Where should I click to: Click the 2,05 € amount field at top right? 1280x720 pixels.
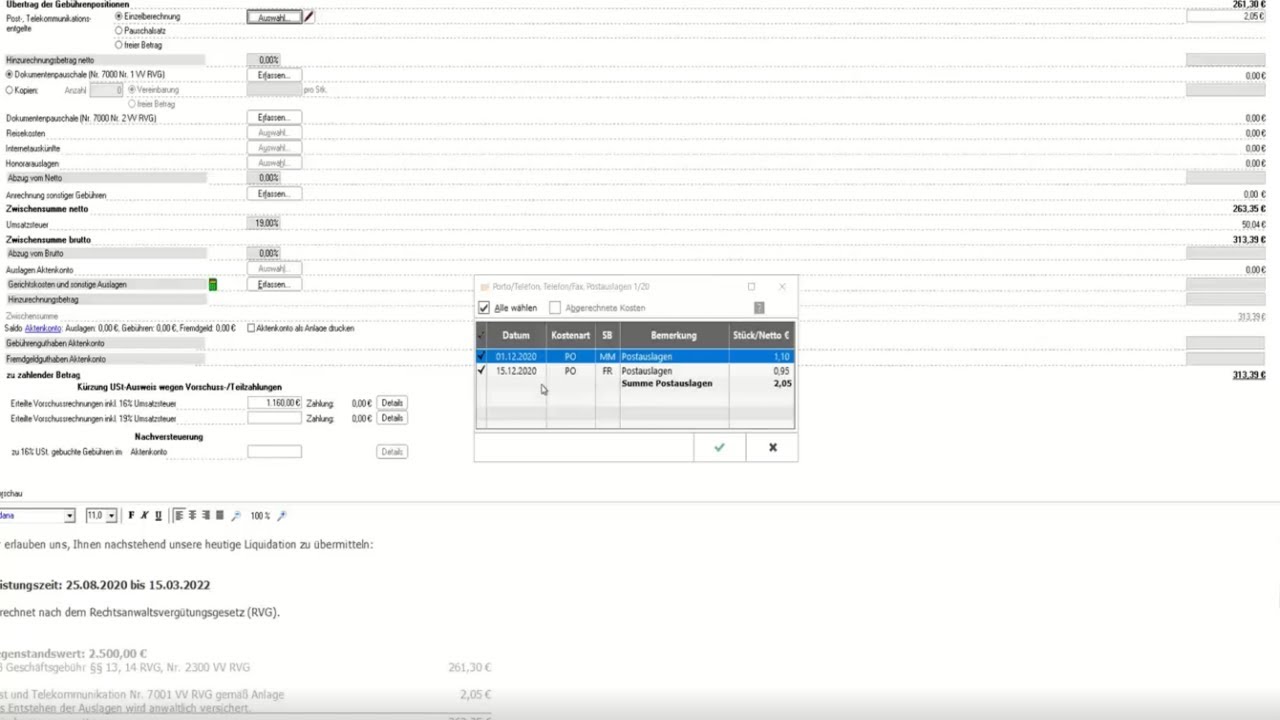[1226, 17]
